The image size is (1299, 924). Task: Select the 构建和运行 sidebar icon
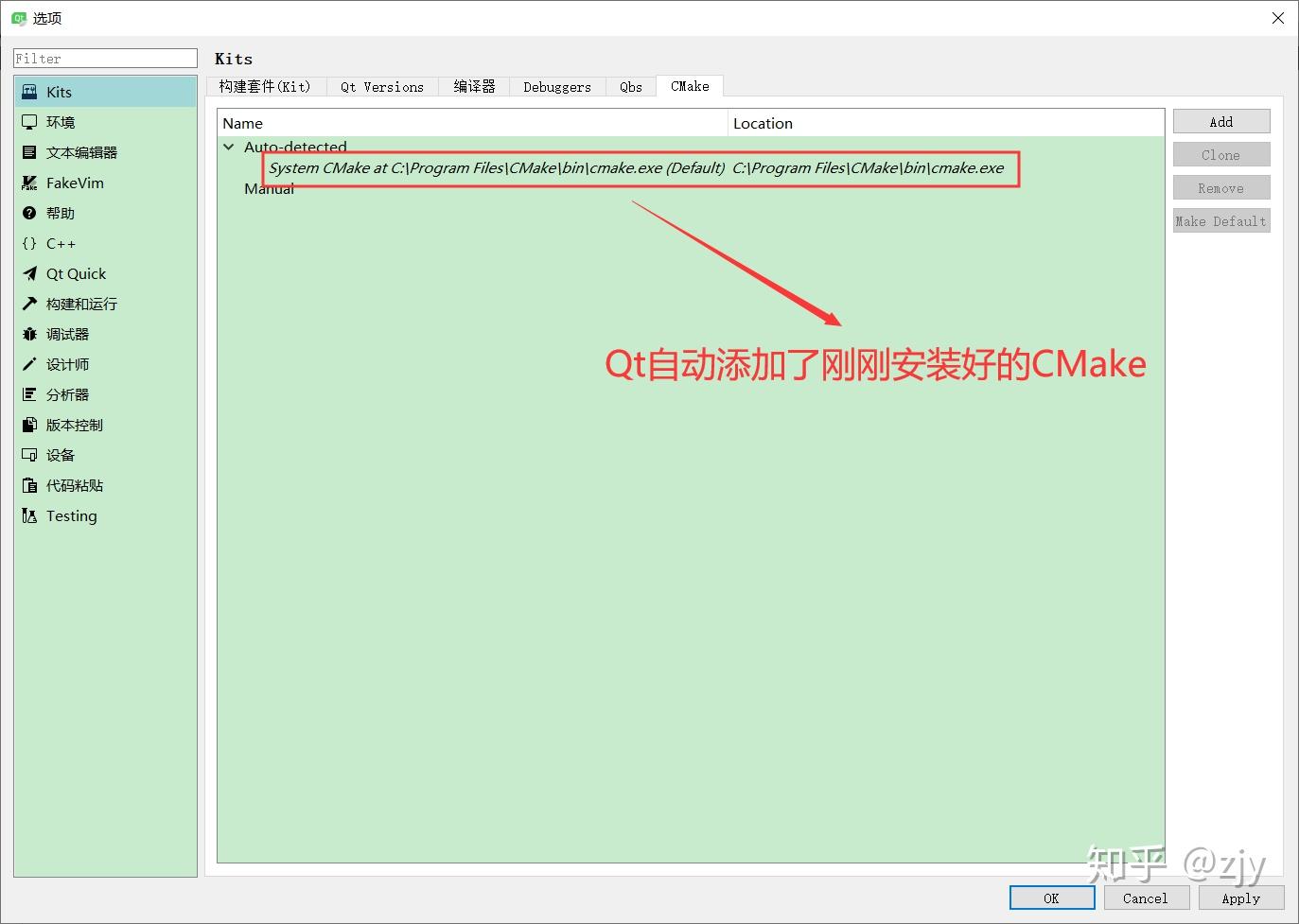tap(81, 304)
